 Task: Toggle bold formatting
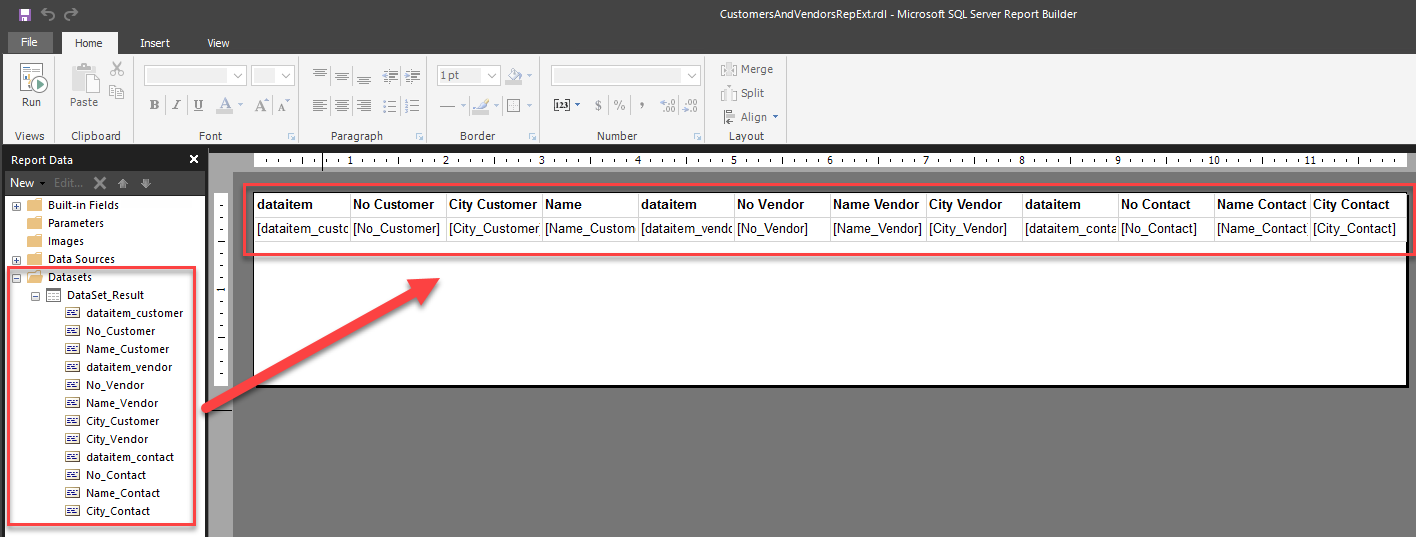(154, 105)
